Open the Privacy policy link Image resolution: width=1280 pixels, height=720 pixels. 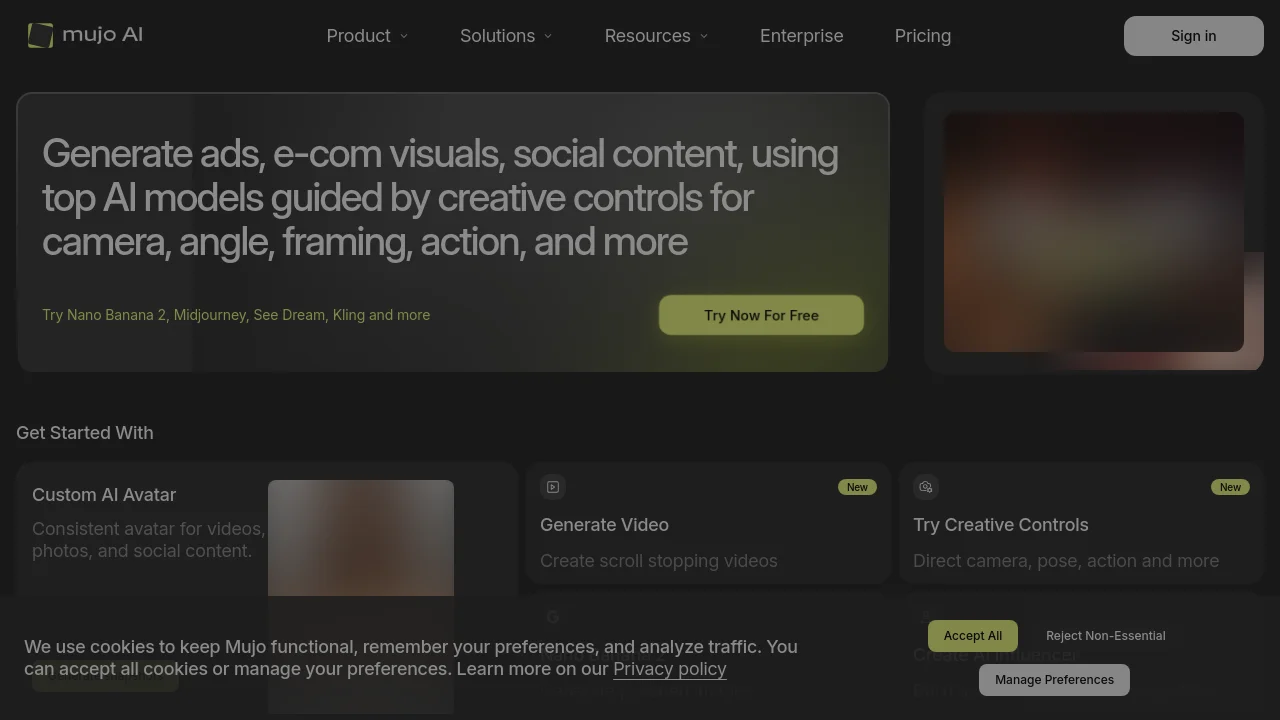tap(670, 669)
